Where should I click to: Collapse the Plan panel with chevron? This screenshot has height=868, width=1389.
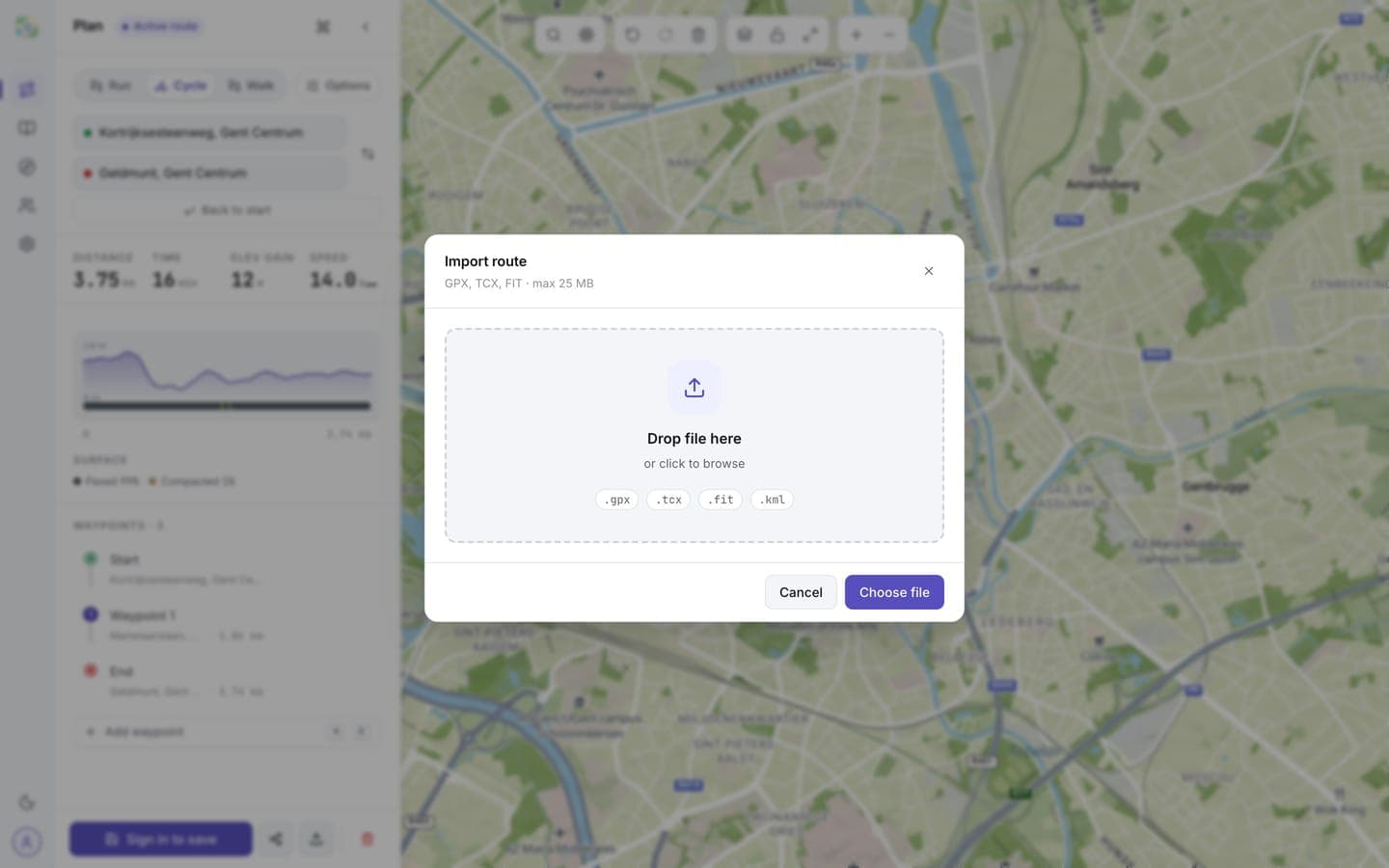pos(366,27)
